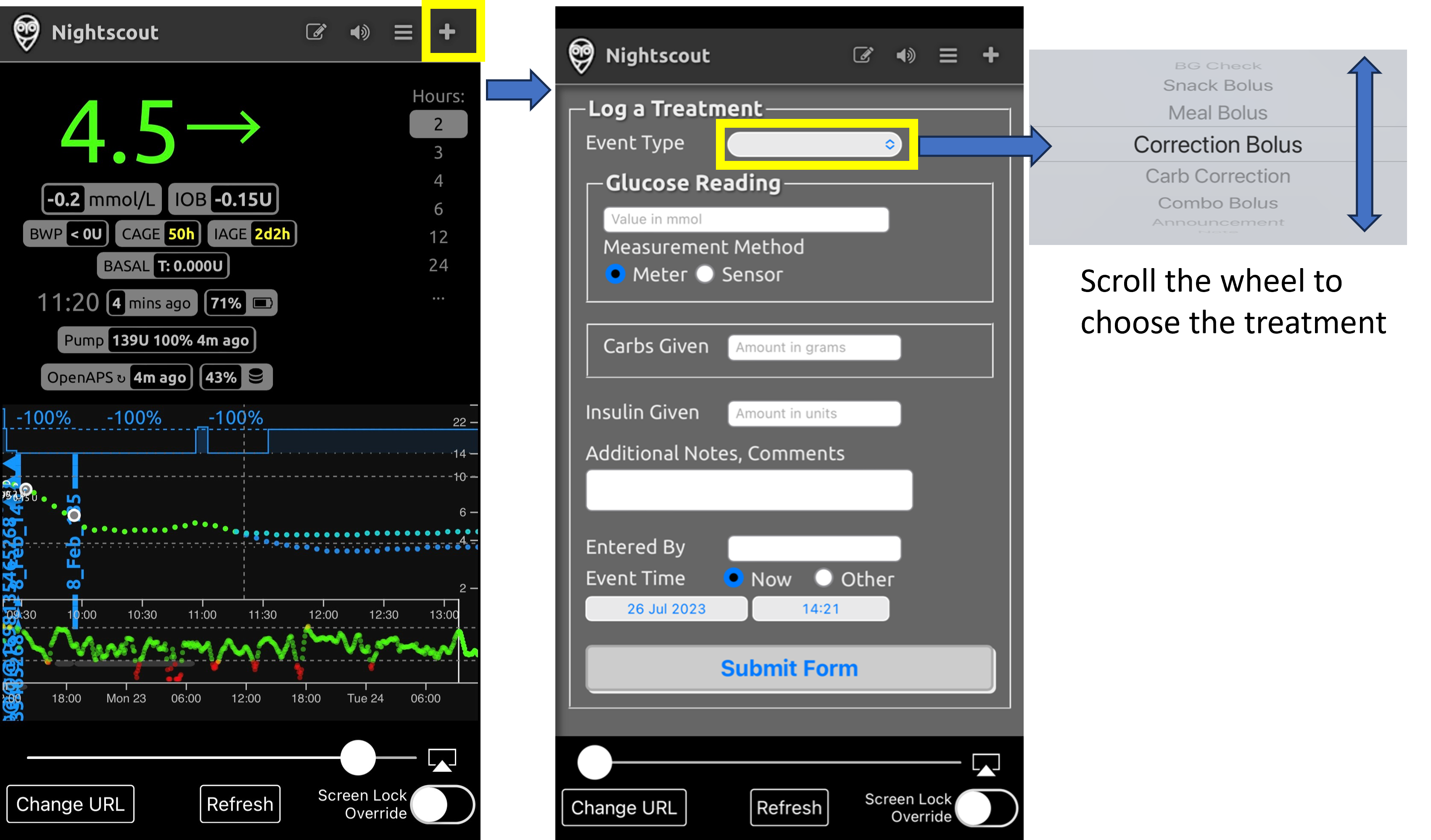
Task: Click Submit Form button
Action: coord(789,669)
